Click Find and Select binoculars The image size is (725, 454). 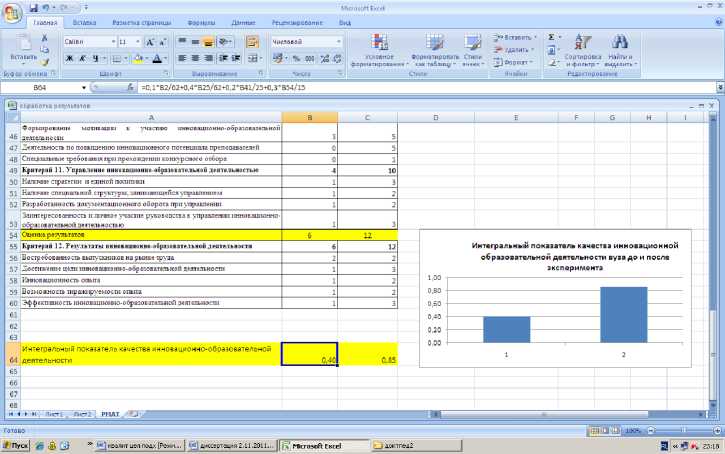(619, 45)
